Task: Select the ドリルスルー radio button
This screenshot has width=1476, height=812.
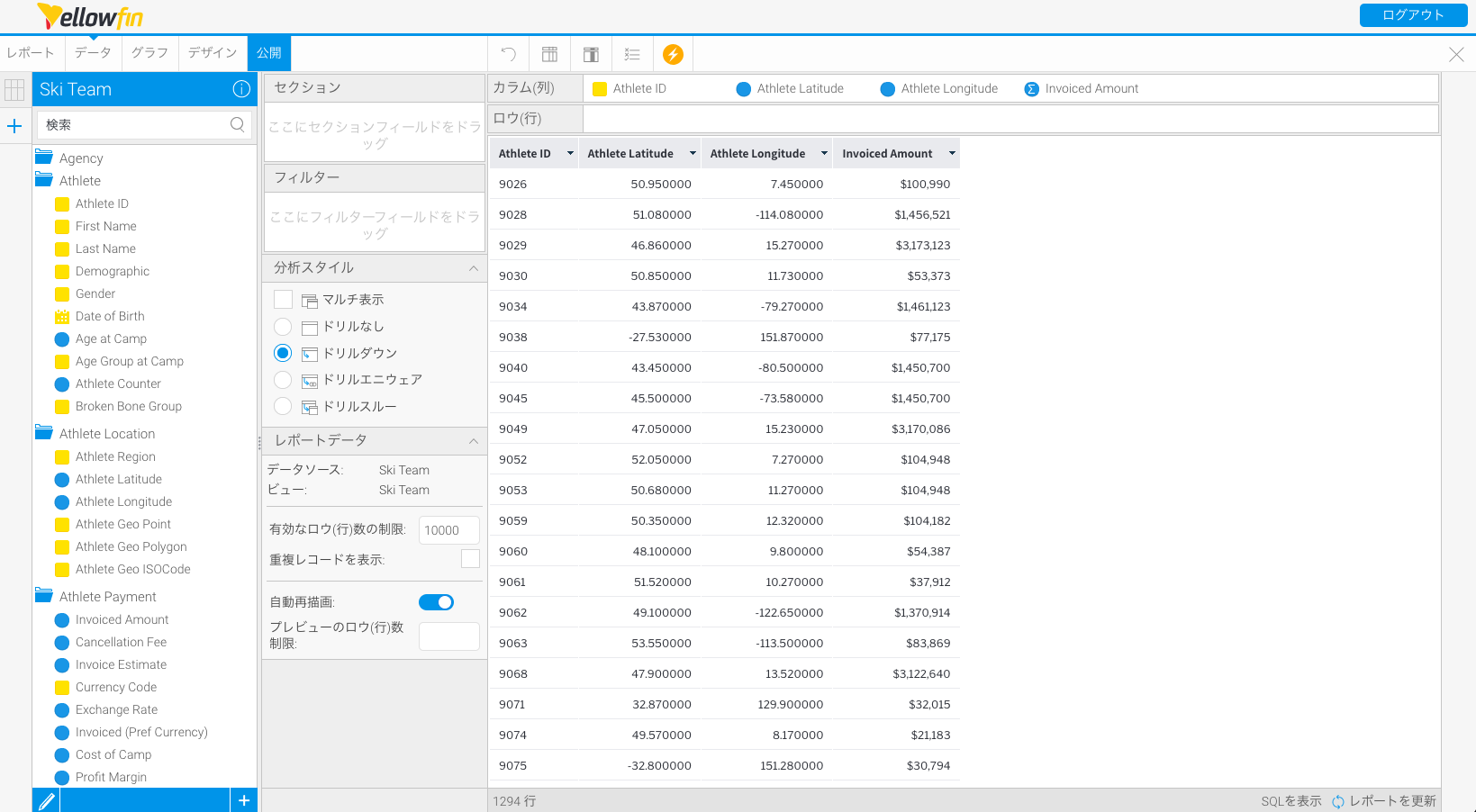Action: coord(282,406)
